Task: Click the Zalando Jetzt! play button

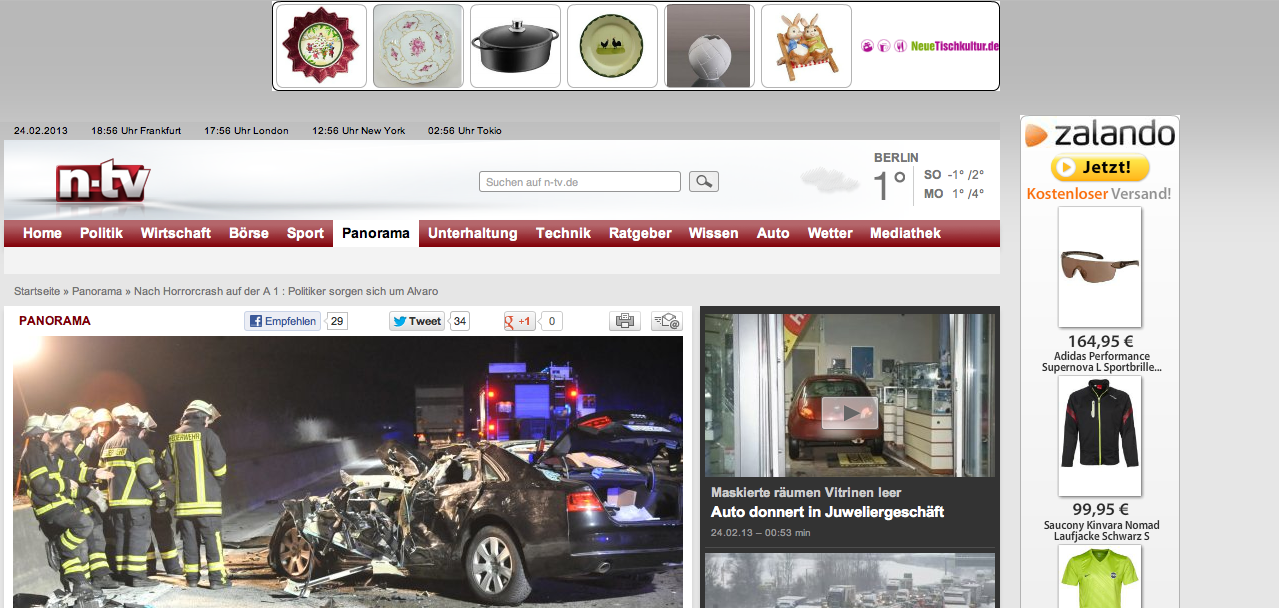Action: (x=1099, y=167)
